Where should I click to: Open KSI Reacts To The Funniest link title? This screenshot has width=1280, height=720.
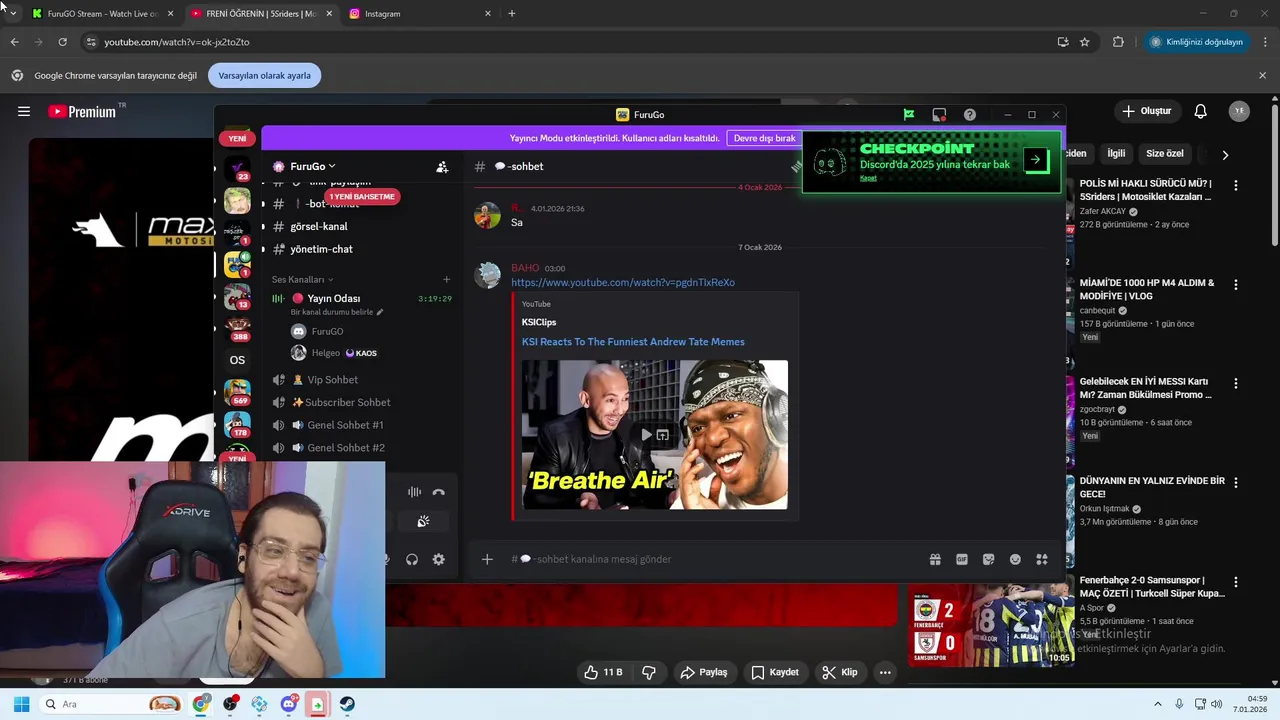coord(633,342)
